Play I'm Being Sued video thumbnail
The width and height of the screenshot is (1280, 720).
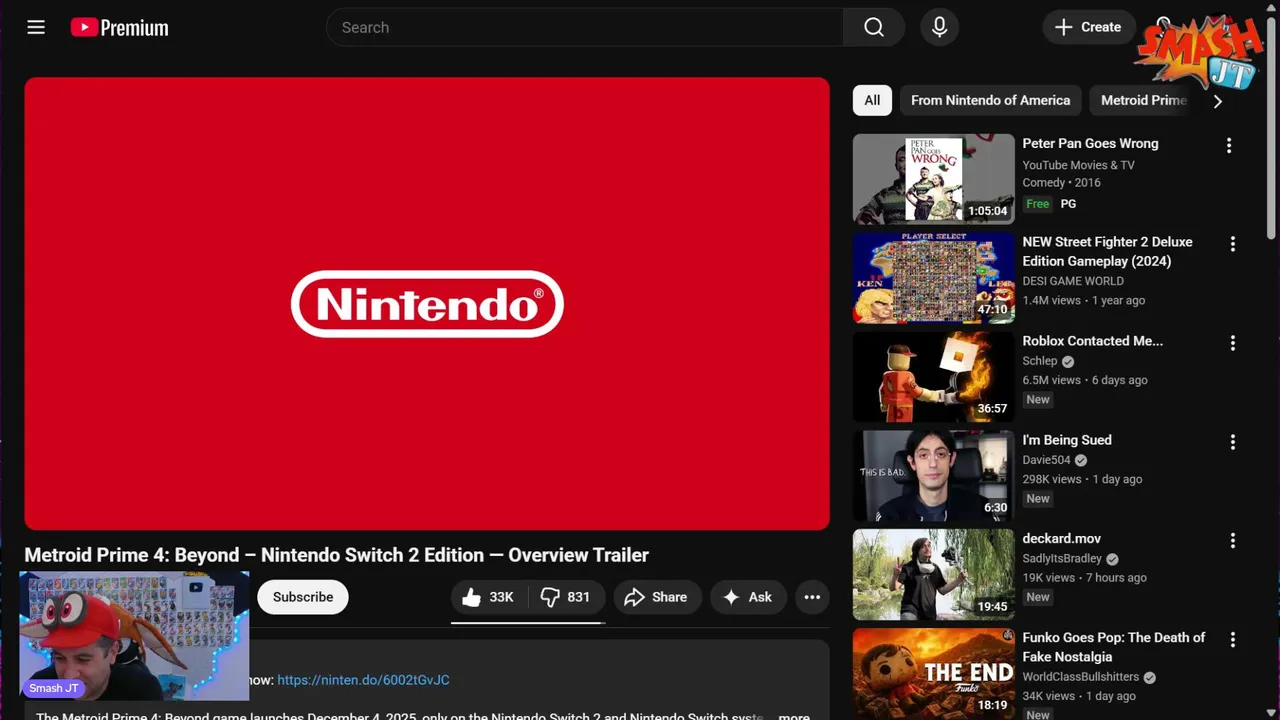click(x=934, y=476)
